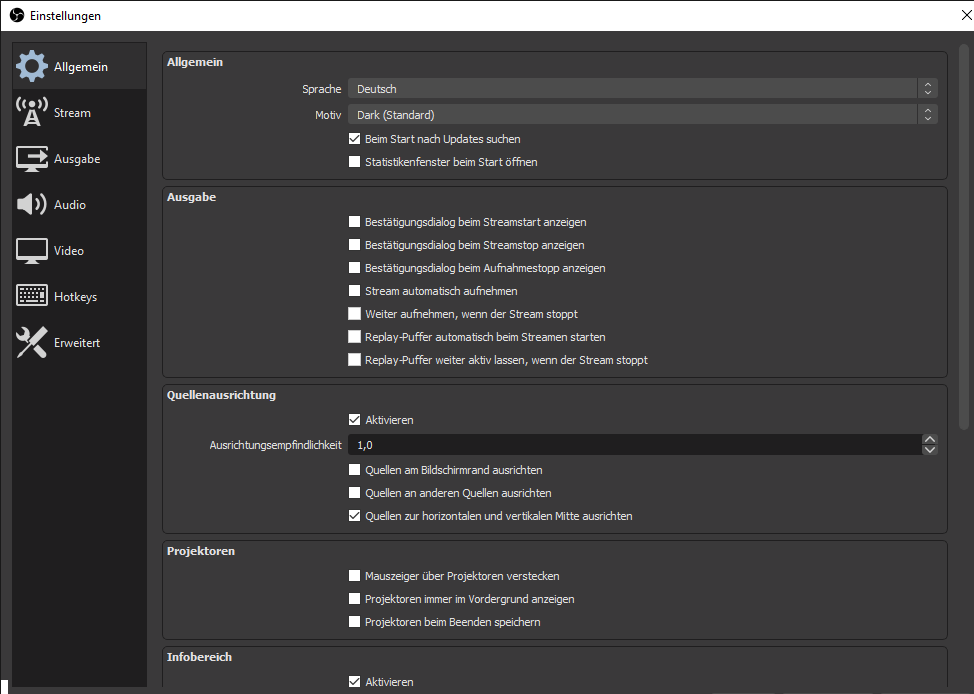Viewport: 974px width, 694px height.
Task: Disable Beim Start nach Updates suchen
Action: (x=354, y=139)
